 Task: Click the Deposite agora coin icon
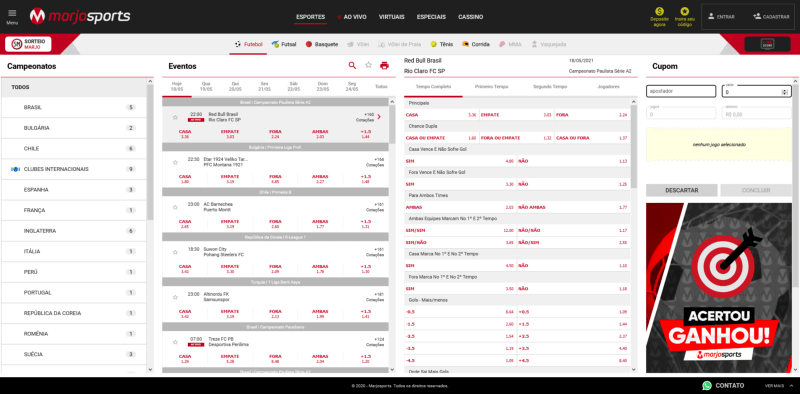pyautogui.click(x=659, y=11)
